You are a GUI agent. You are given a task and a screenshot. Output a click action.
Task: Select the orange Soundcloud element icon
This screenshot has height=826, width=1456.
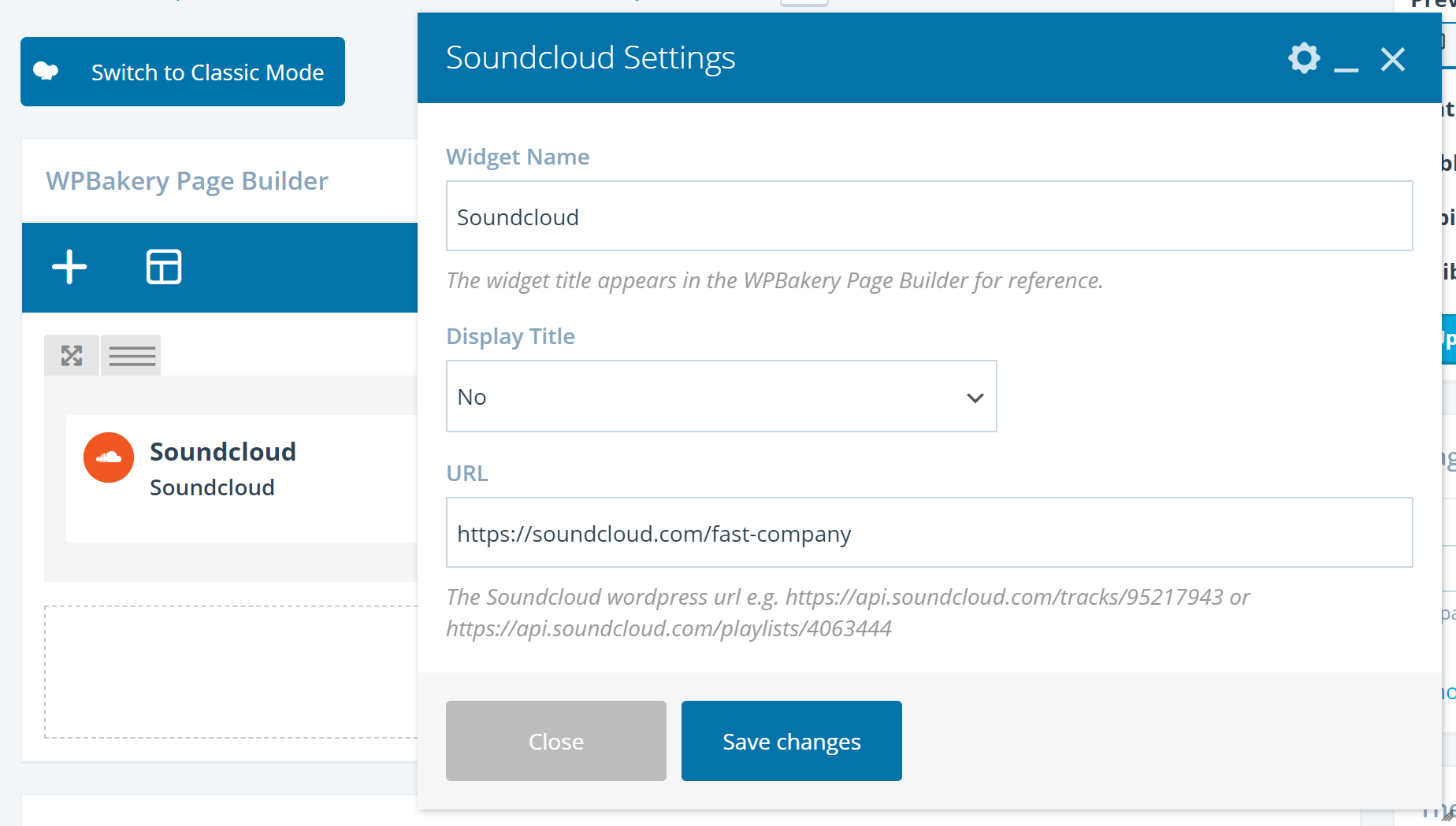point(109,457)
